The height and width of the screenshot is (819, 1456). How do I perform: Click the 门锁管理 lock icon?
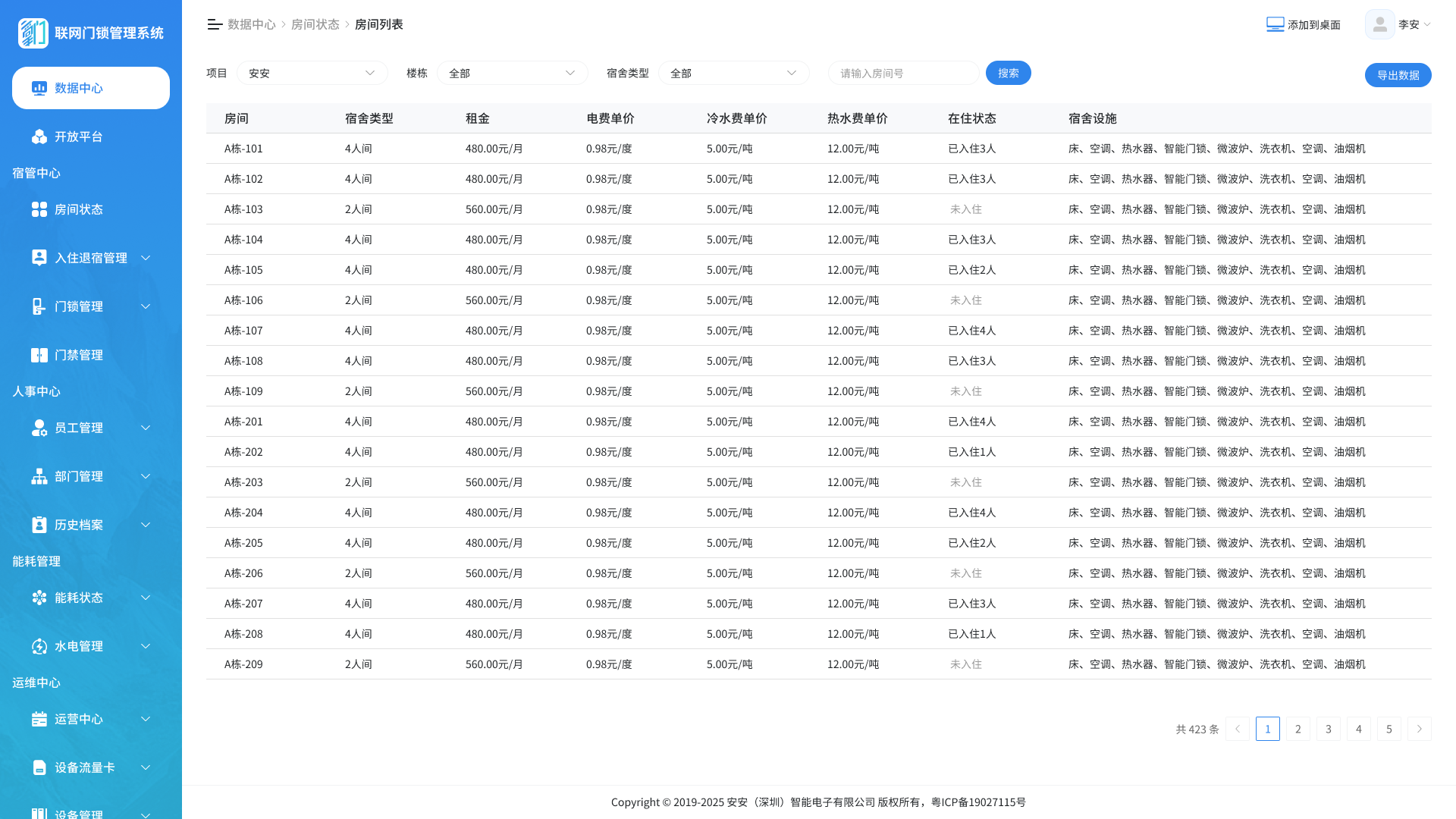pos(39,306)
